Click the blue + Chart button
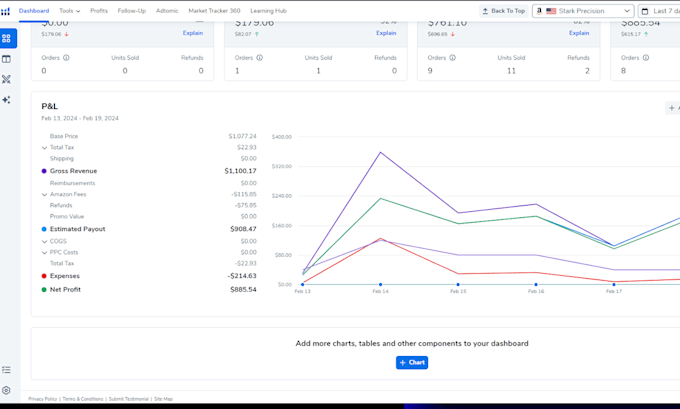The image size is (680, 409). [412, 363]
